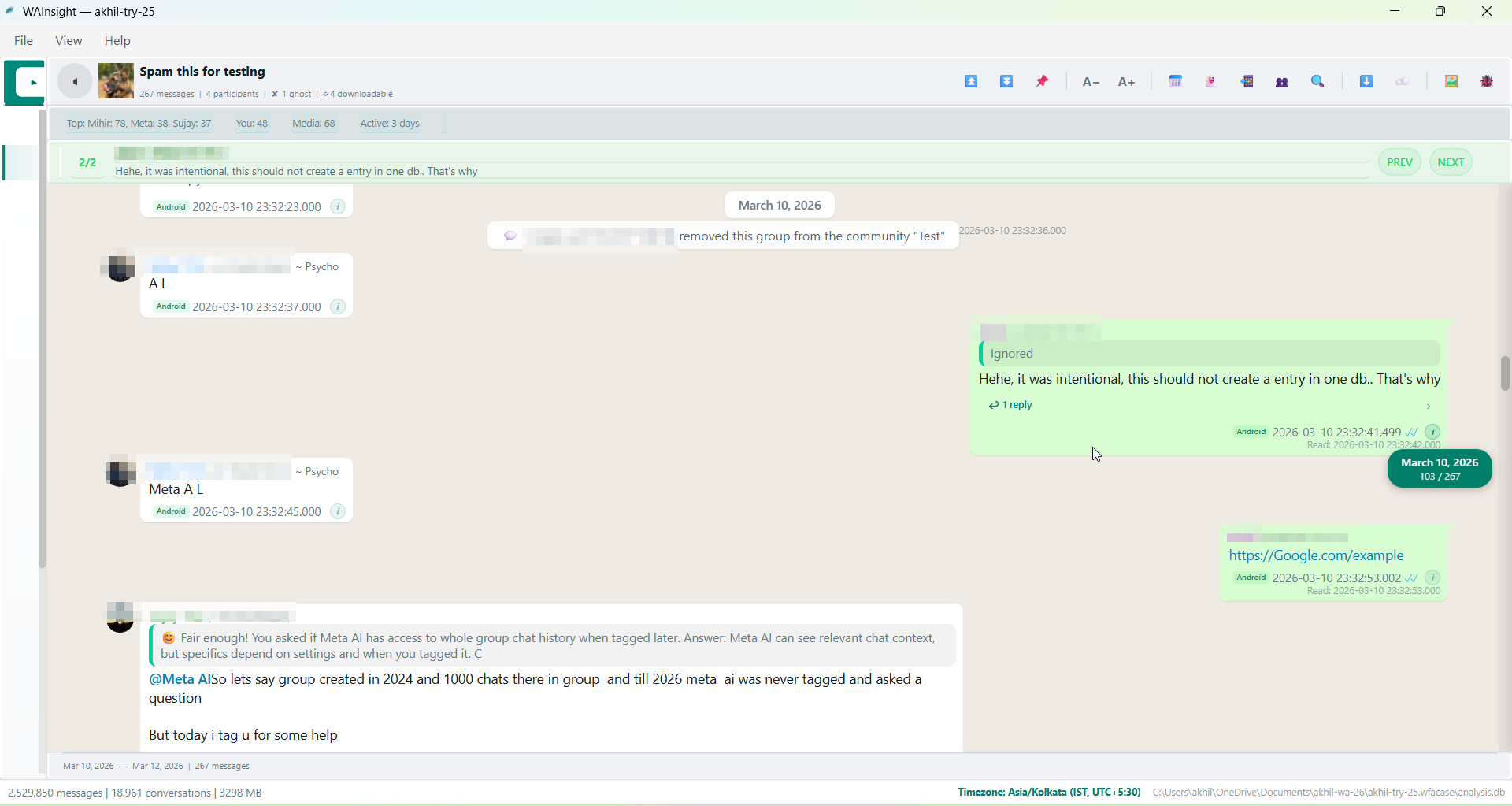Click the quoted 'Ignored' reply preview
This screenshot has height=806, width=1512.
point(1210,354)
